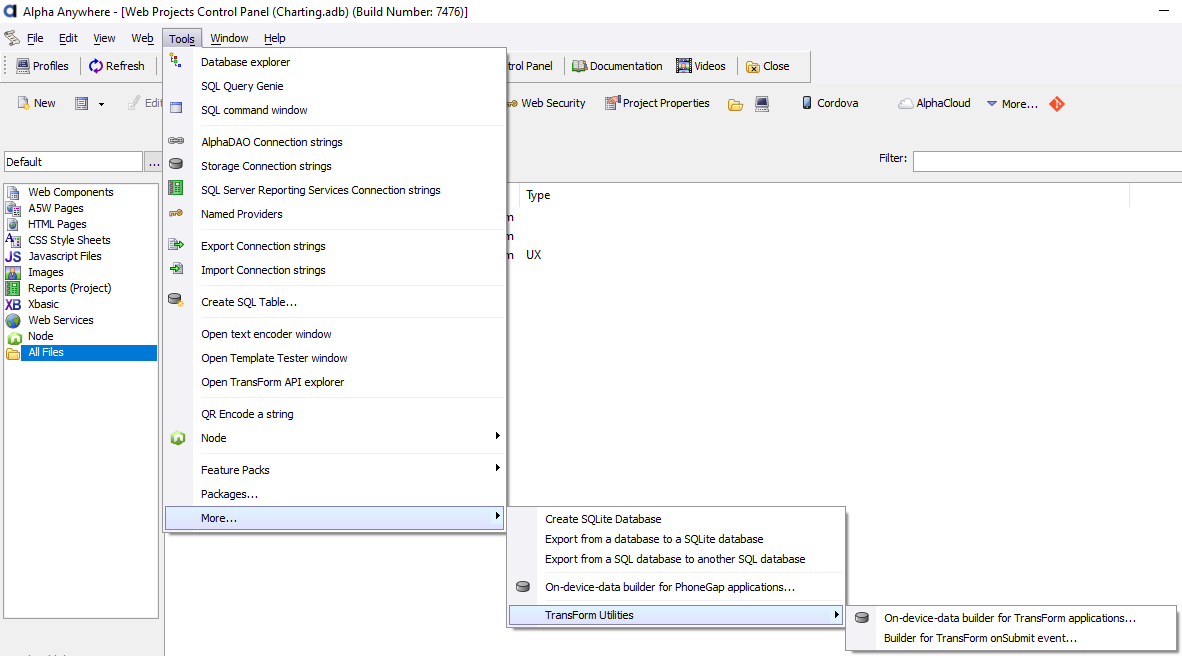This screenshot has height=656, width=1182.
Task: Open On-device-data builder for TransForm applications
Action: (1011, 618)
